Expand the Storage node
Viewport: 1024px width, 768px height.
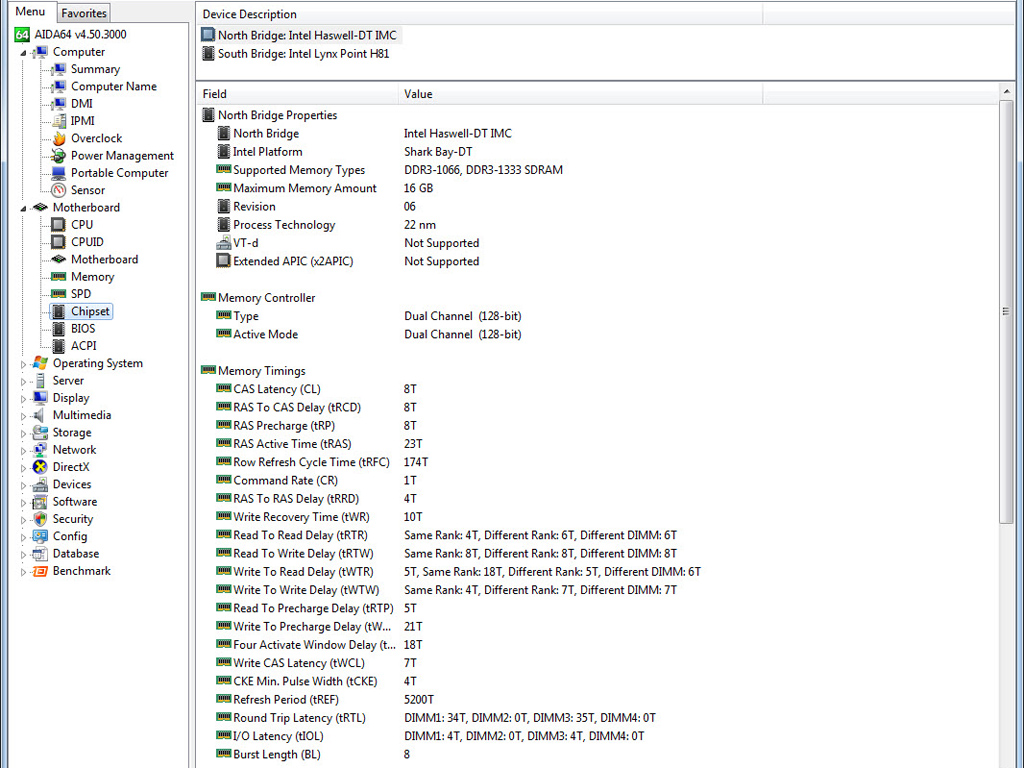coord(24,434)
